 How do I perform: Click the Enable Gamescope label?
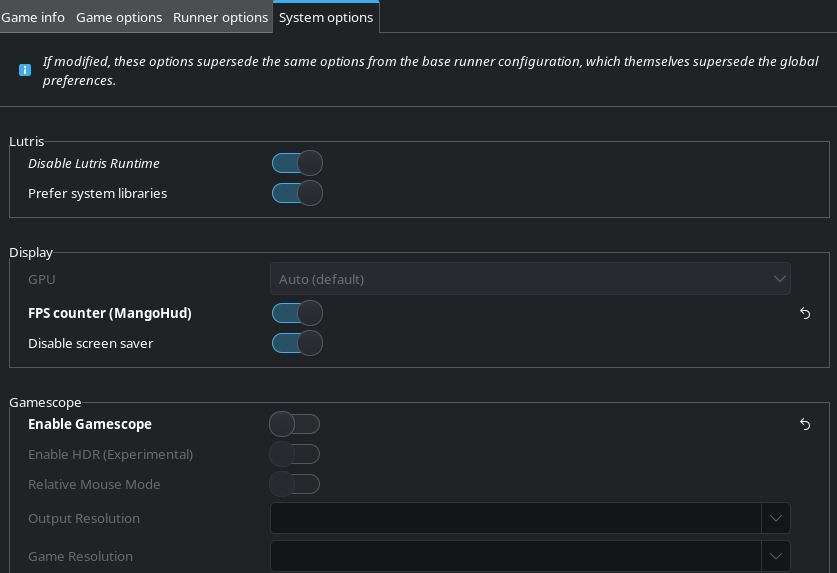pos(90,425)
